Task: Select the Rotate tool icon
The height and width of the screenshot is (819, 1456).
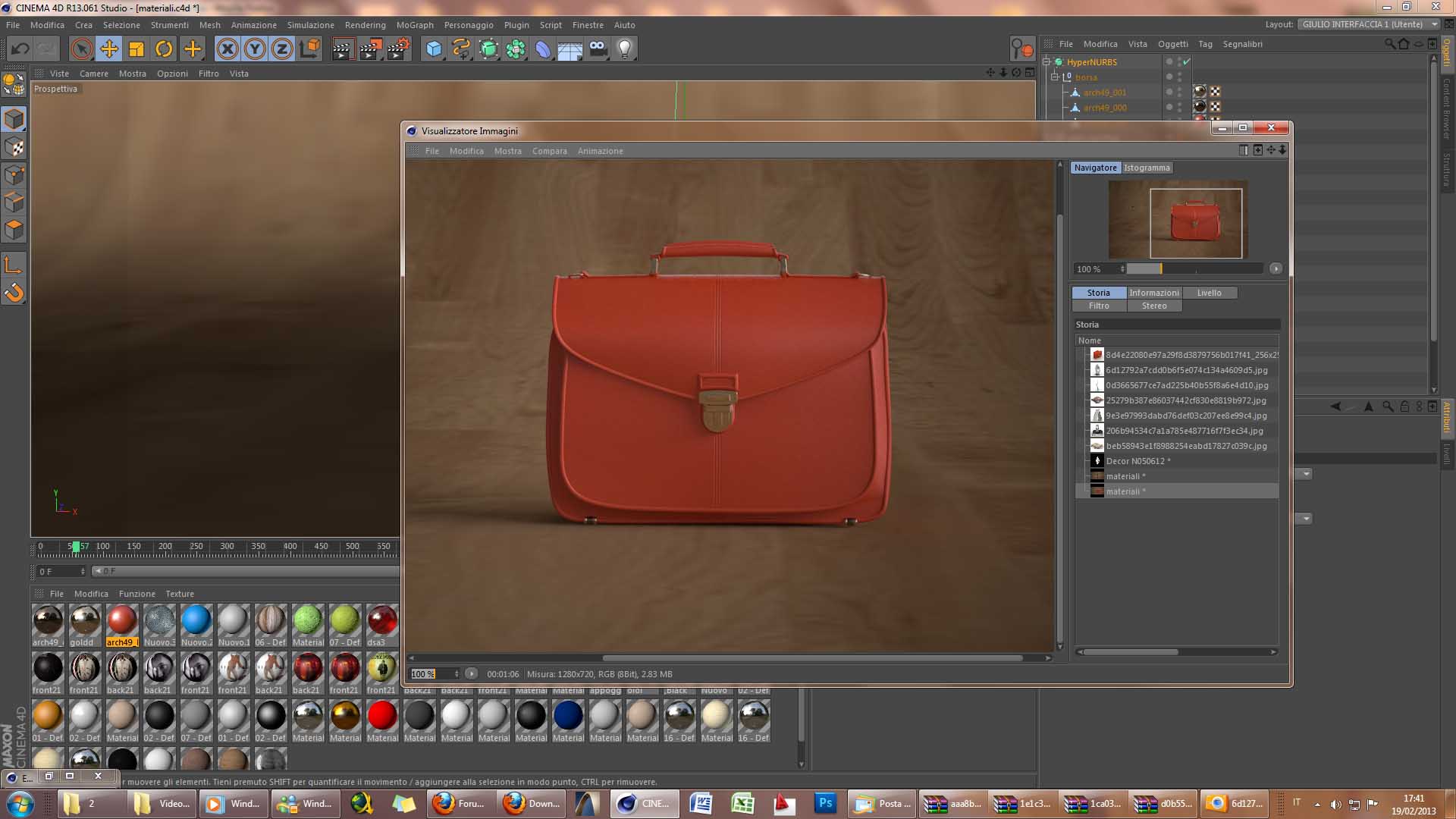Action: click(164, 49)
